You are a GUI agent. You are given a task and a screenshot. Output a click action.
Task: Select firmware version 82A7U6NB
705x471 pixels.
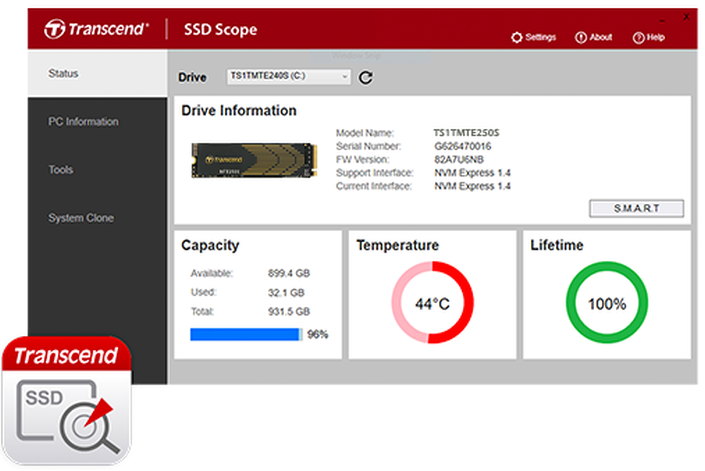(x=459, y=160)
